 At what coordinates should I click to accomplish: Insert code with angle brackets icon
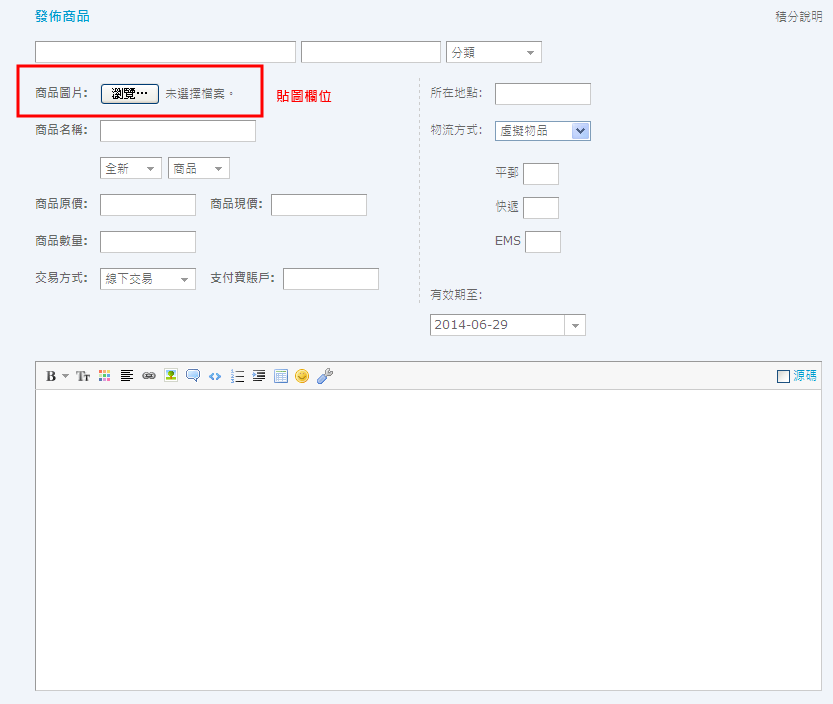pyautogui.click(x=215, y=376)
